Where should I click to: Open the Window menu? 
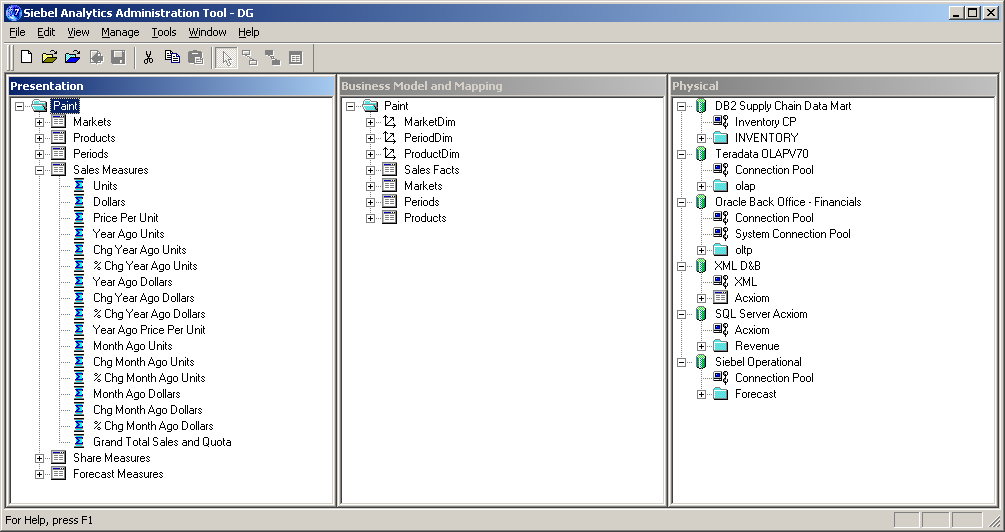207,32
